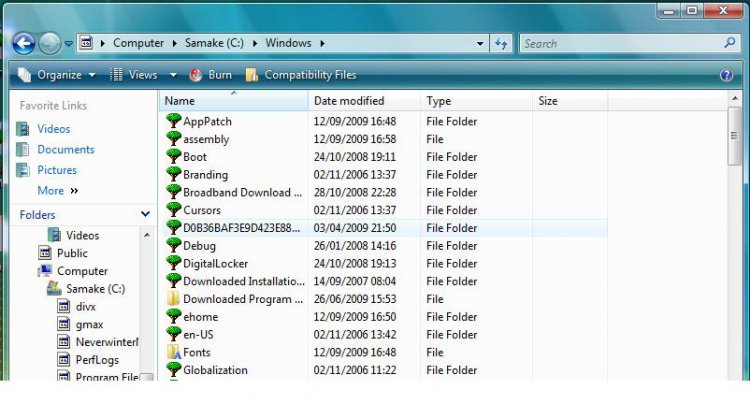Open the Organize dropdown menu
Screen dimensions: 750x404
[57, 75]
